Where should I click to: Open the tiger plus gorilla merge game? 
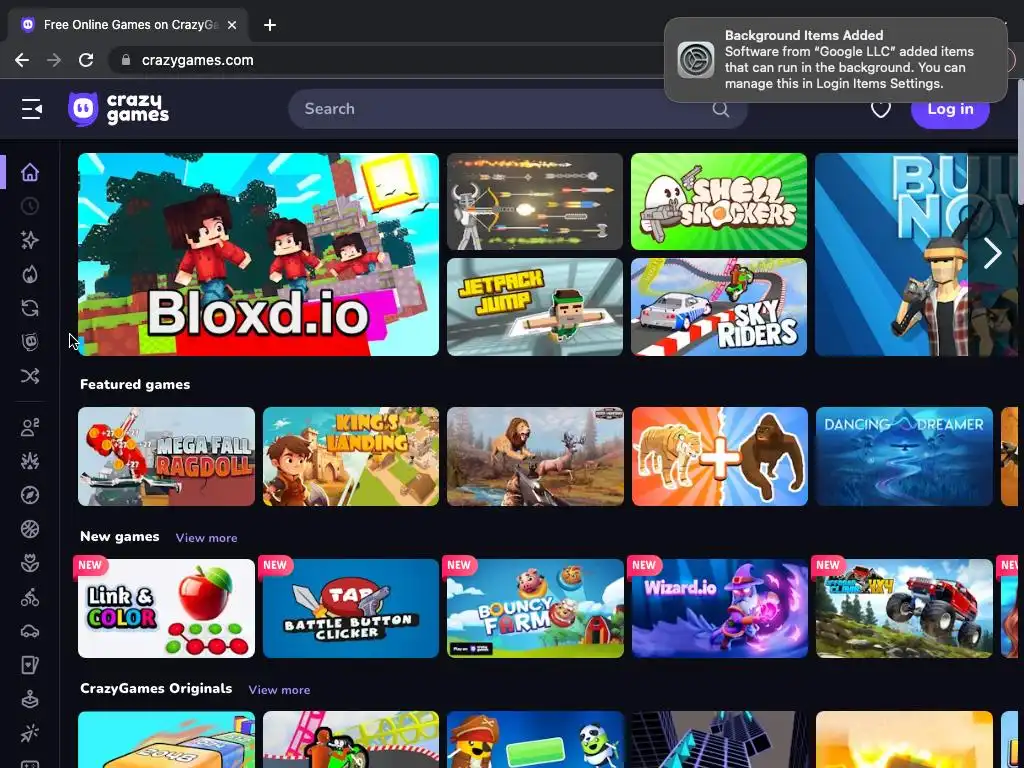[720, 456]
